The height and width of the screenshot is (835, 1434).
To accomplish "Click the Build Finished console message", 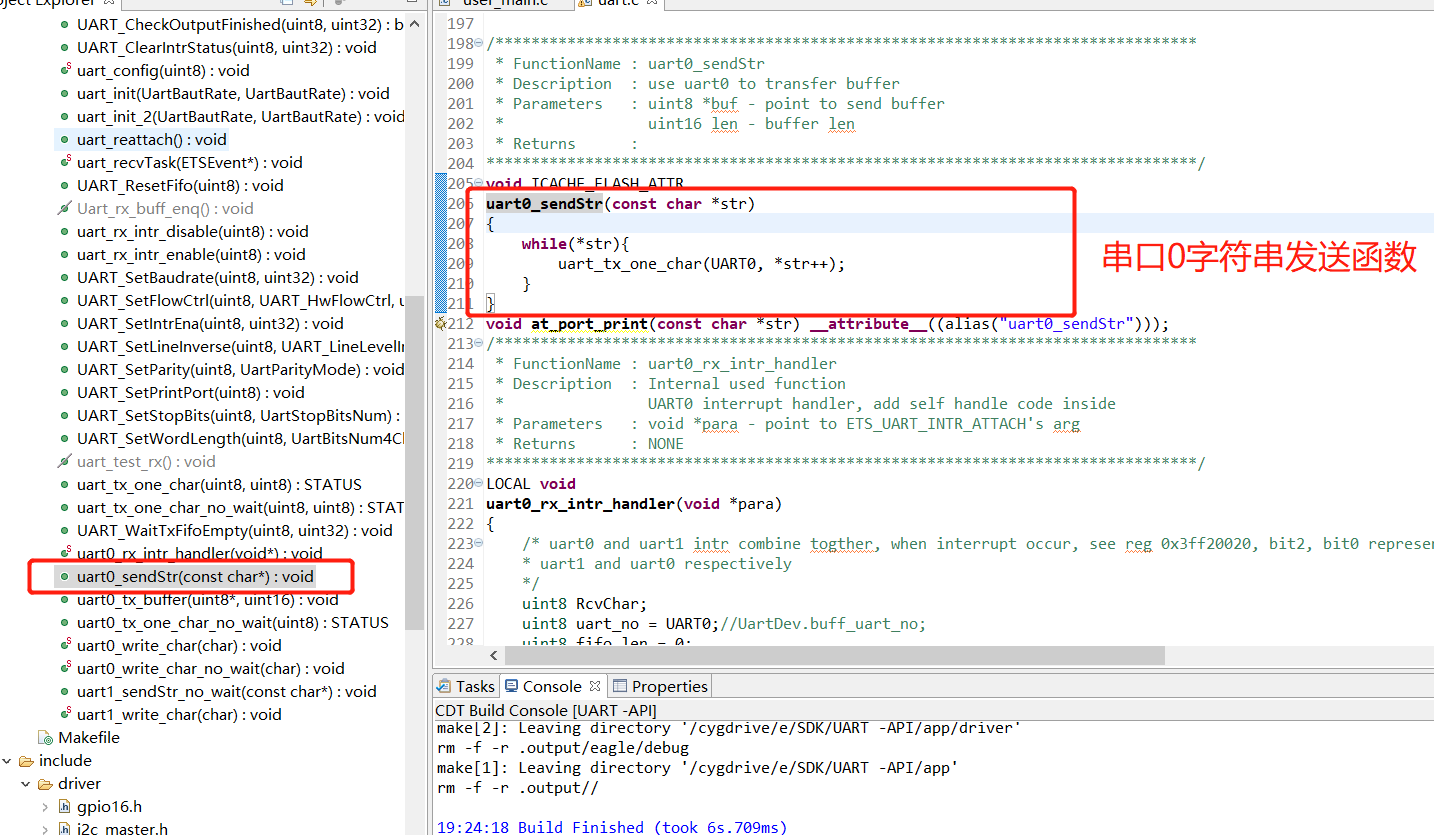I will tap(612, 827).
